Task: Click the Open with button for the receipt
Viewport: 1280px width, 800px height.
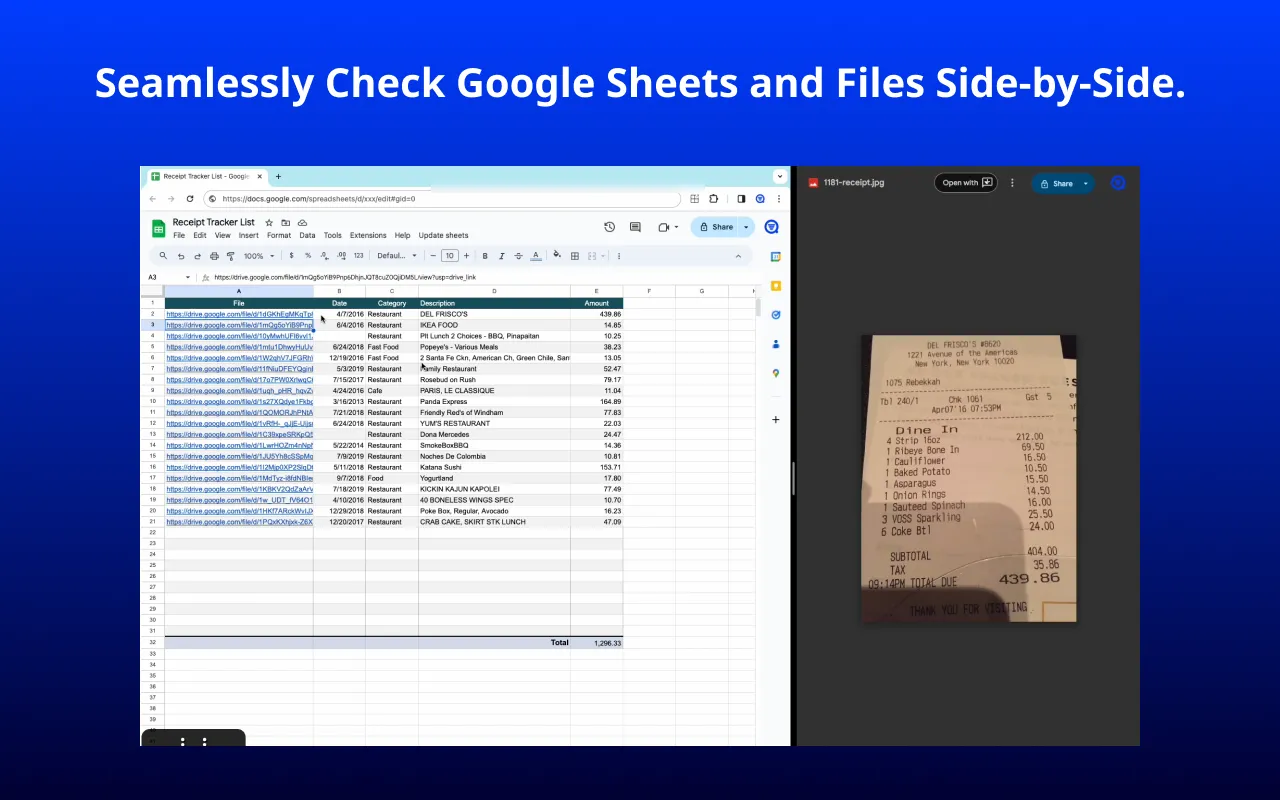Action: 963,182
